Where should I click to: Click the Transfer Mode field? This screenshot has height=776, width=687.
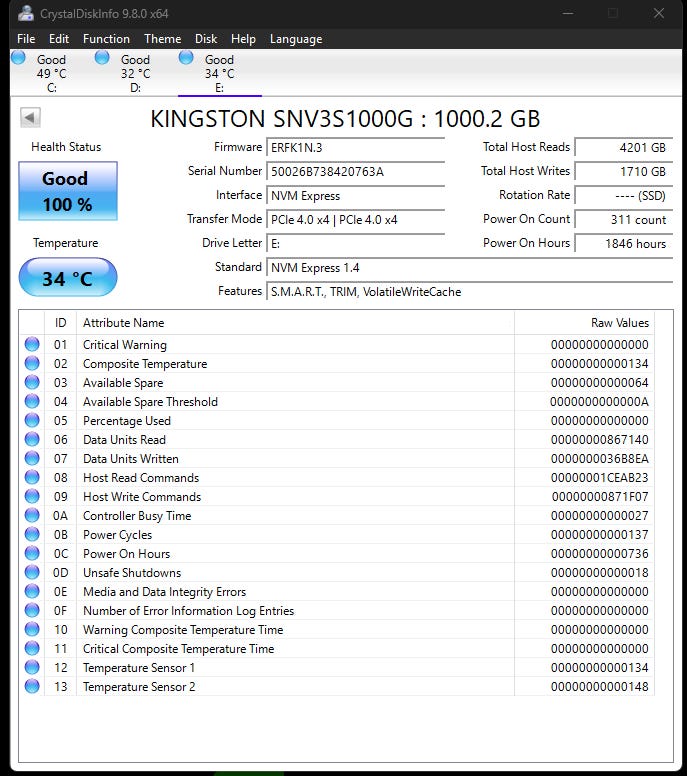tap(355, 219)
